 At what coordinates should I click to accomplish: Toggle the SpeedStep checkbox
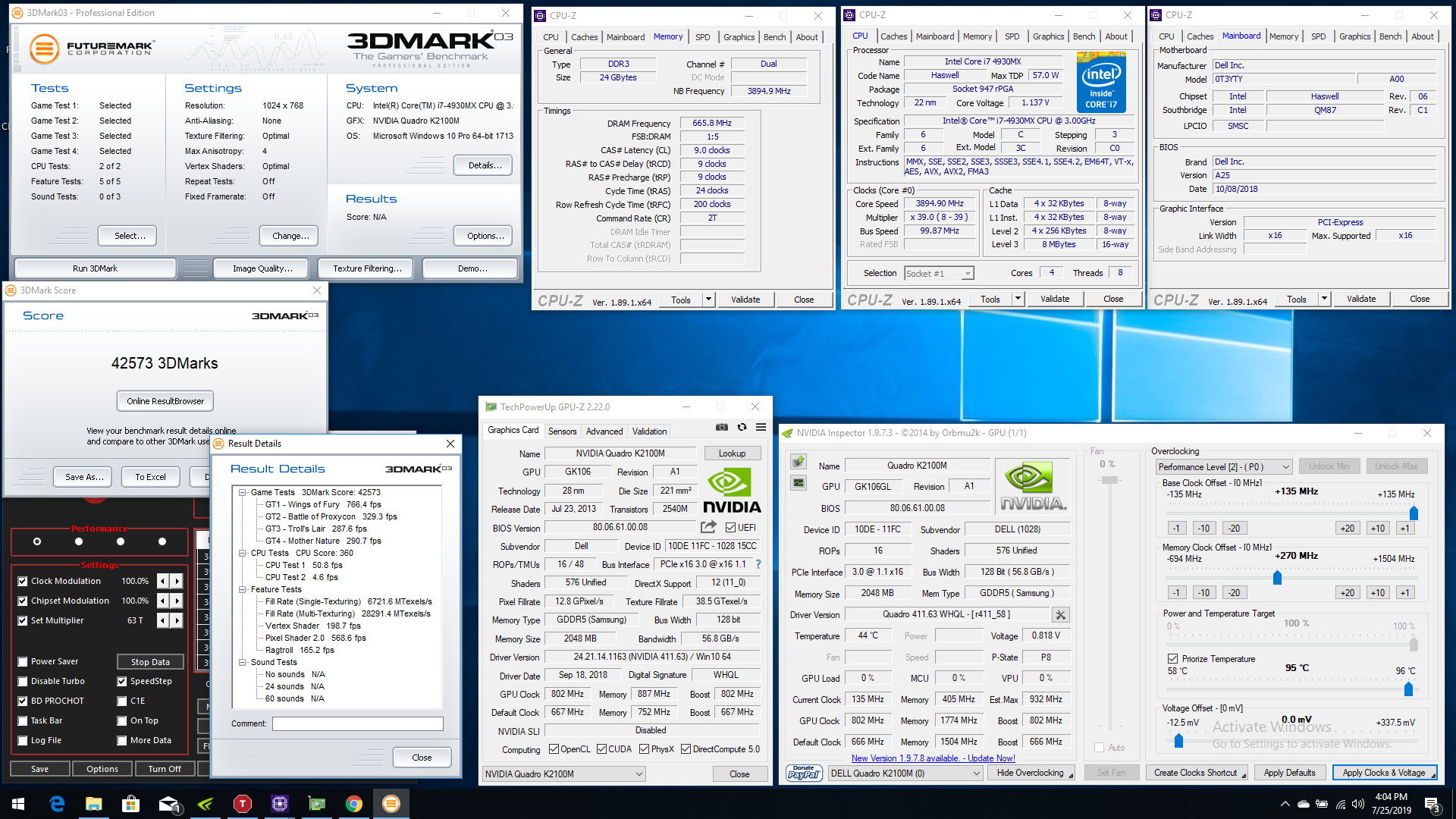tap(122, 681)
